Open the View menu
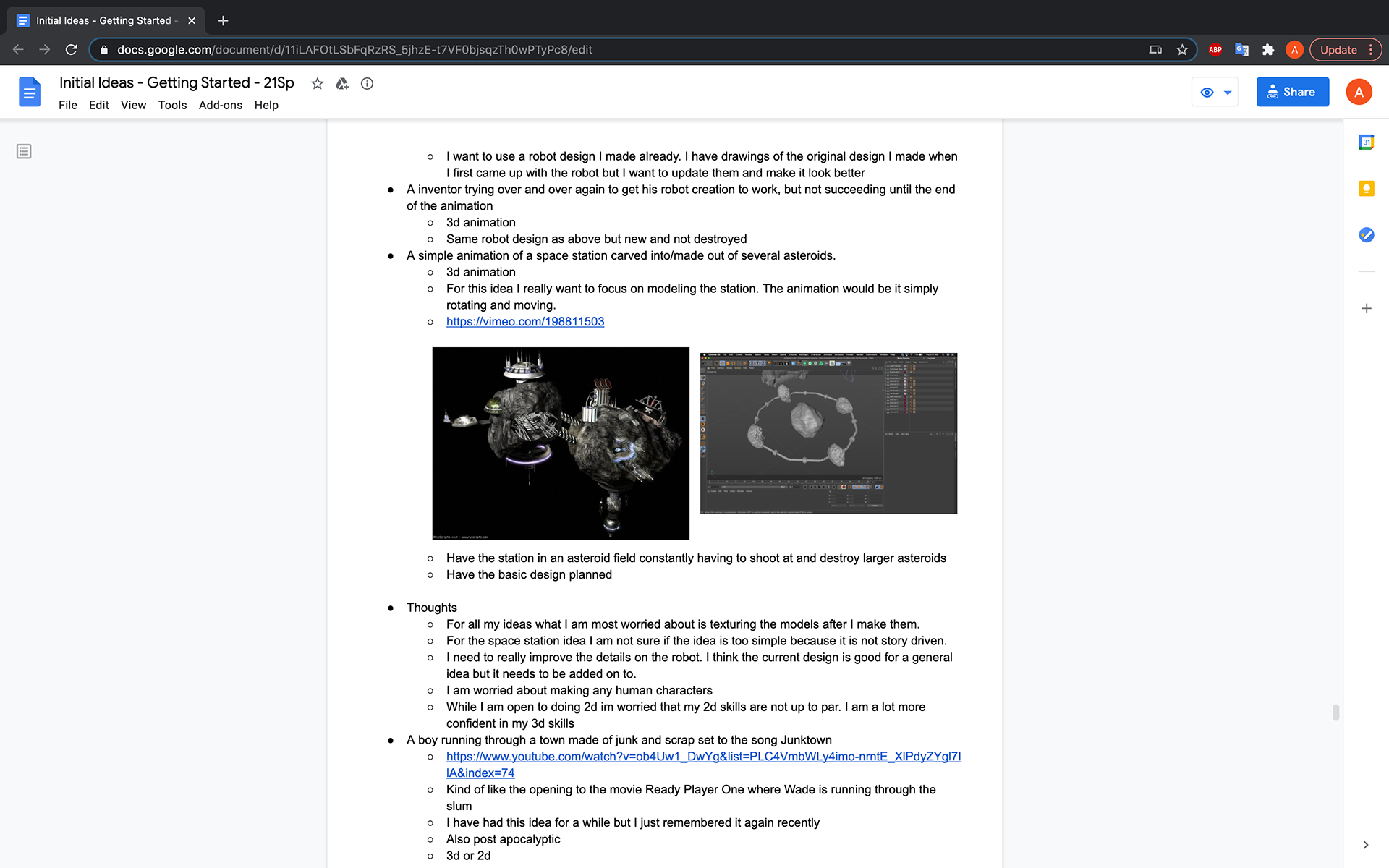The height and width of the screenshot is (868, 1389). coord(133,105)
